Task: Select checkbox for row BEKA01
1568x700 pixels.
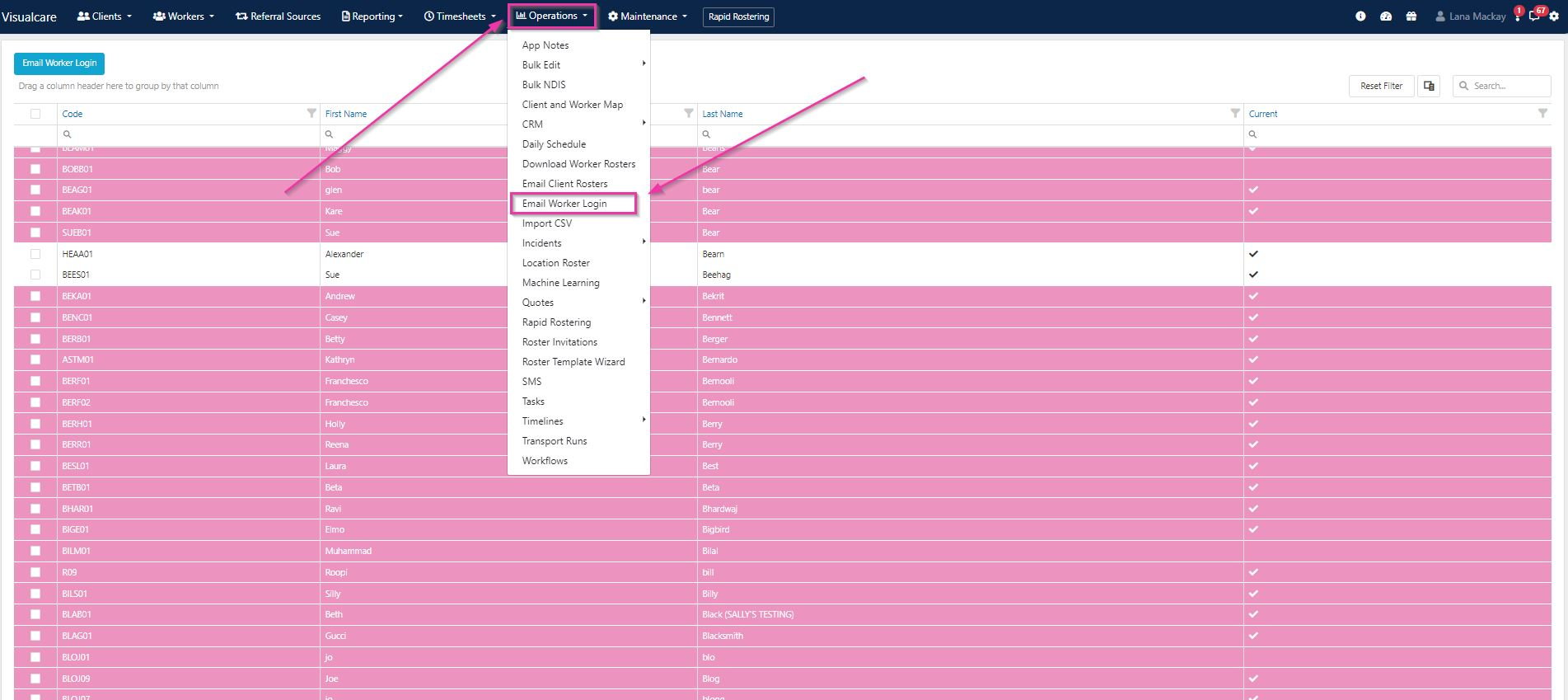Action: (x=35, y=296)
